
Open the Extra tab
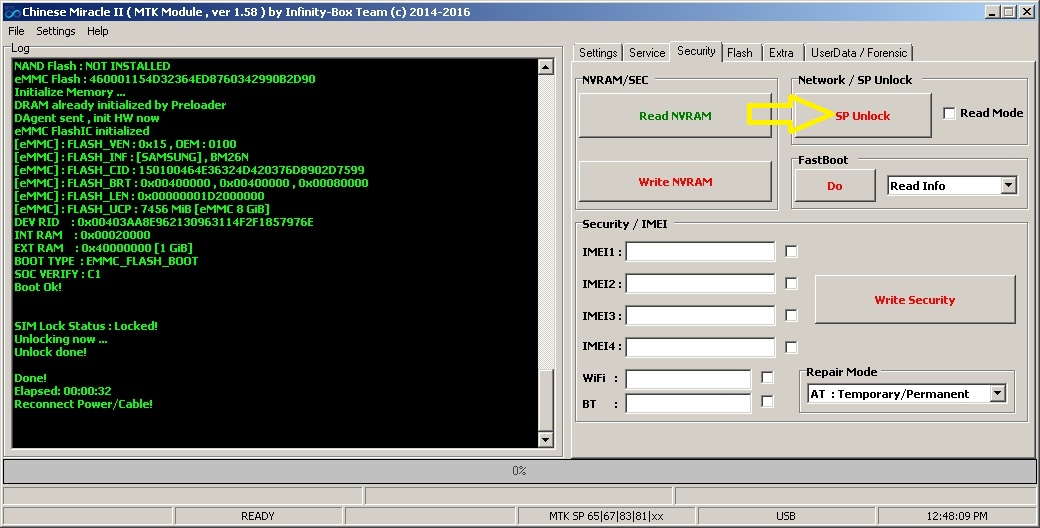click(x=781, y=53)
